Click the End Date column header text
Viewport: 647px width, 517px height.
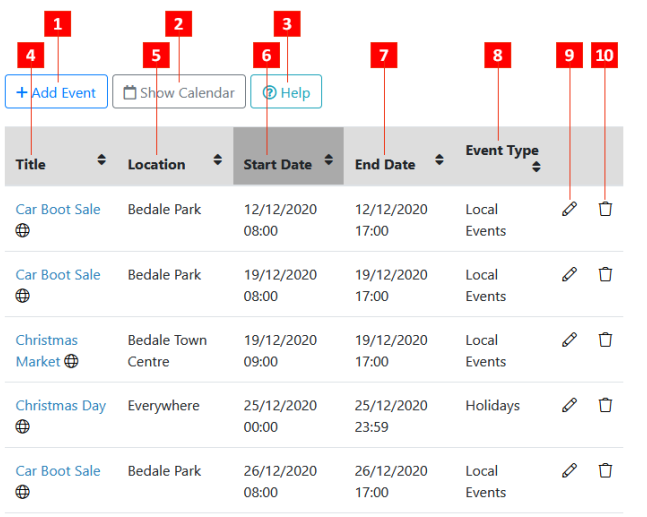(x=385, y=164)
